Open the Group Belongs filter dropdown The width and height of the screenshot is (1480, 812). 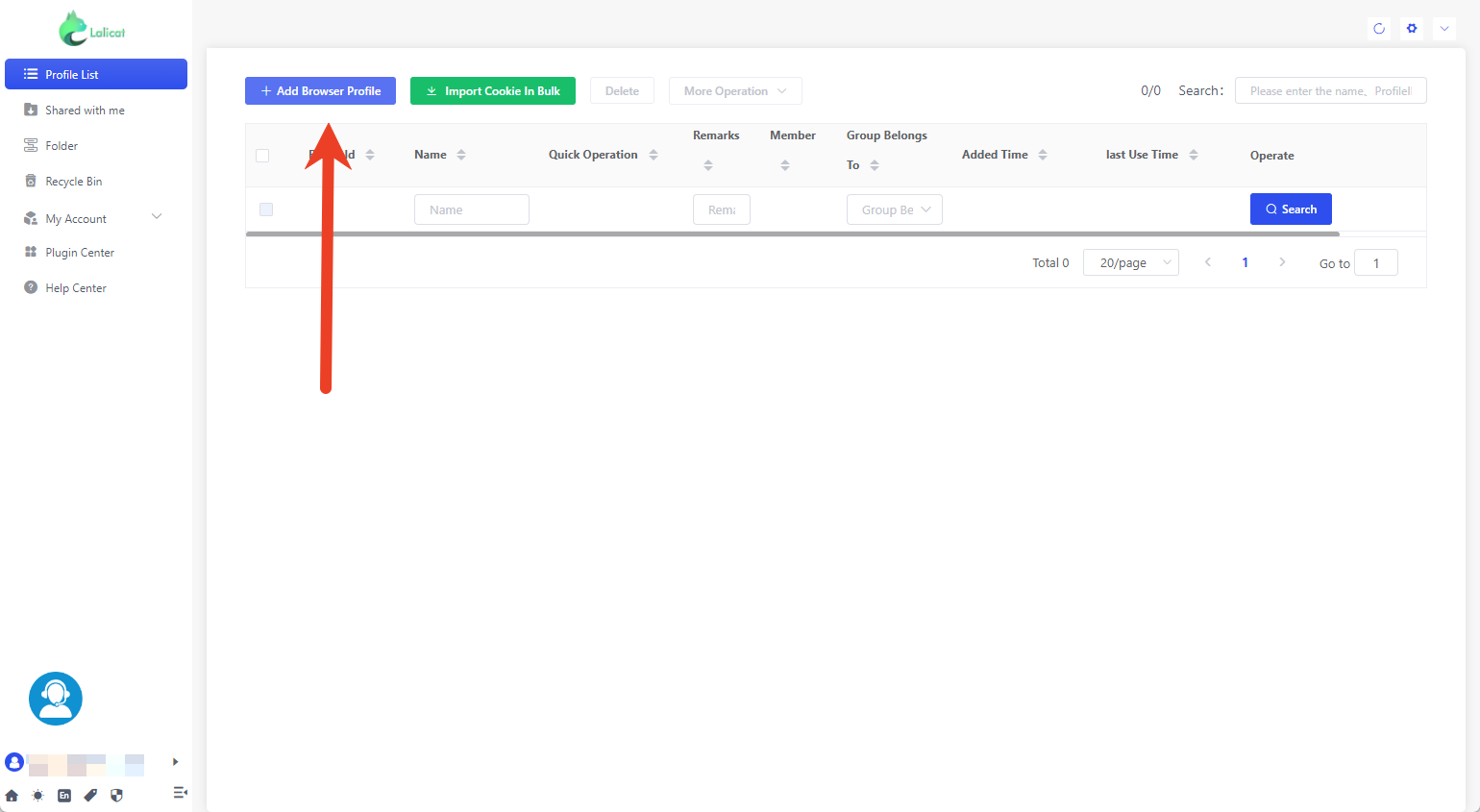coord(894,209)
